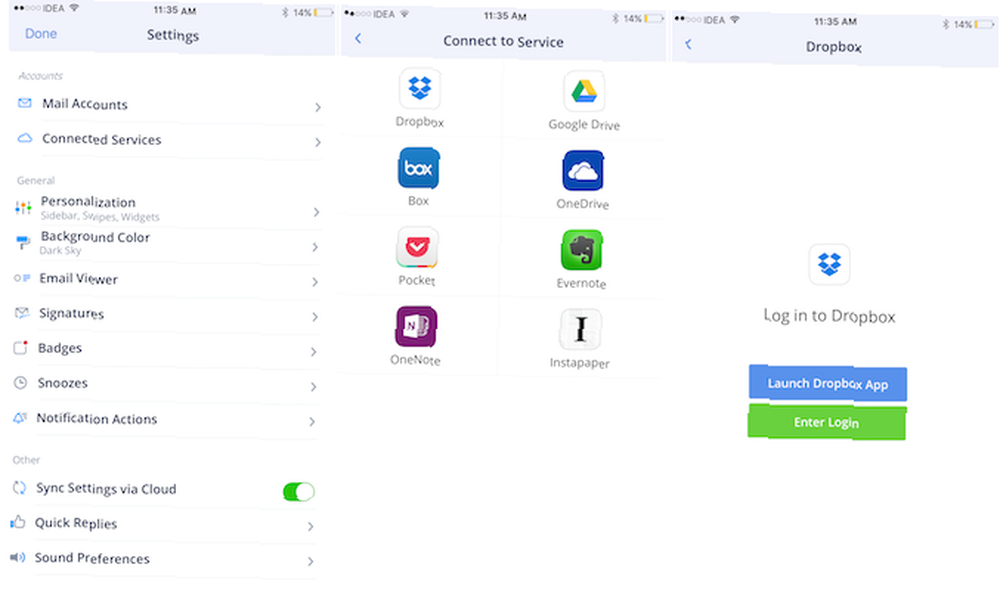Tap Done in Settings header

click(x=41, y=33)
